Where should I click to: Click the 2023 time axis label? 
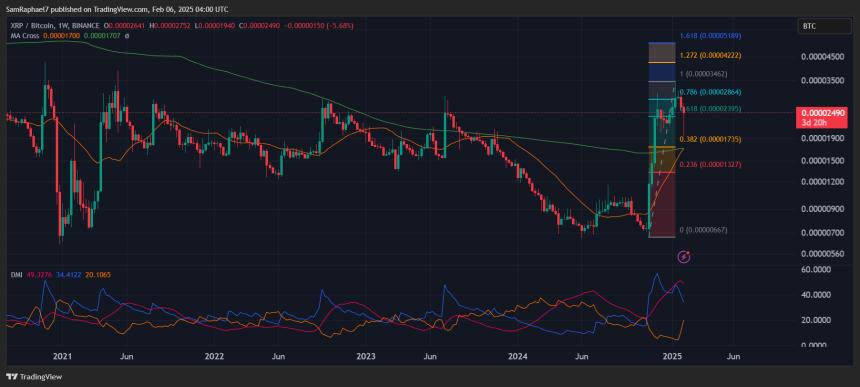pyautogui.click(x=366, y=356)
